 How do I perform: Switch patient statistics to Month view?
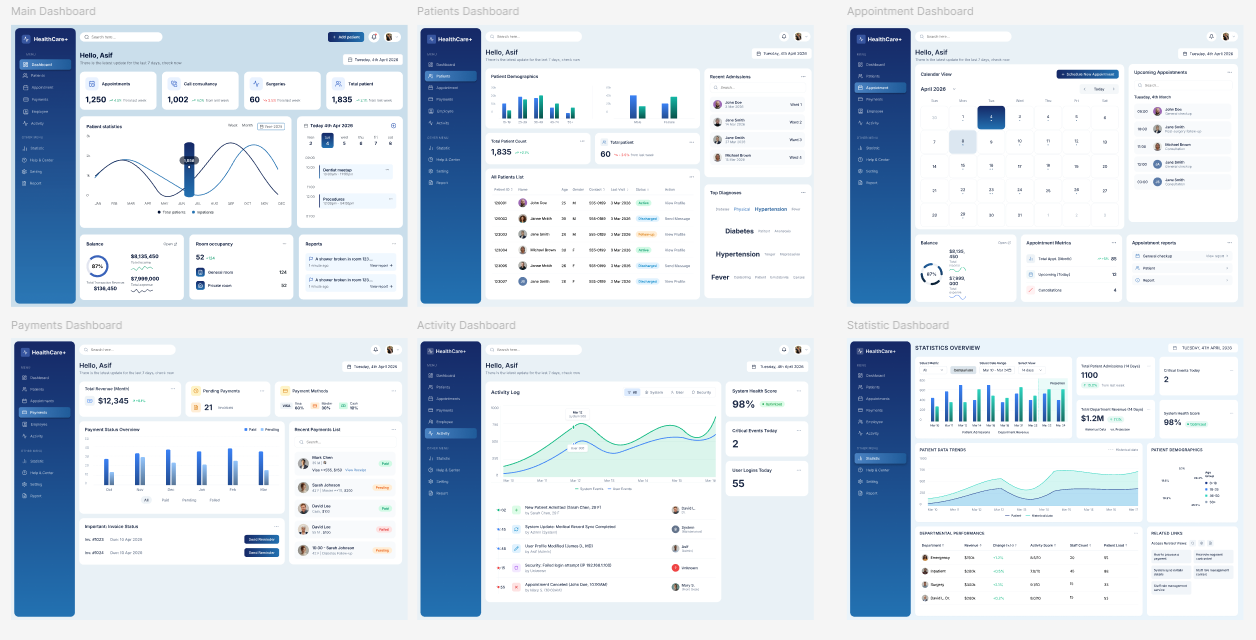[x=246, y=126]
